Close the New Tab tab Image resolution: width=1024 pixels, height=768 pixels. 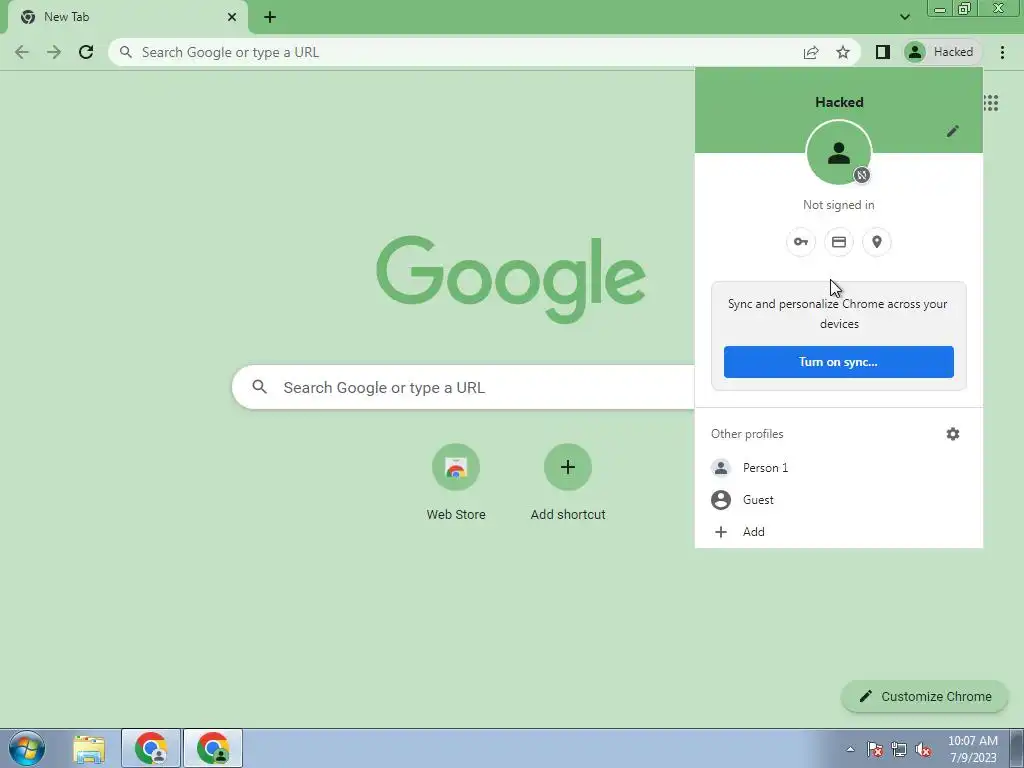pos(232,17)
